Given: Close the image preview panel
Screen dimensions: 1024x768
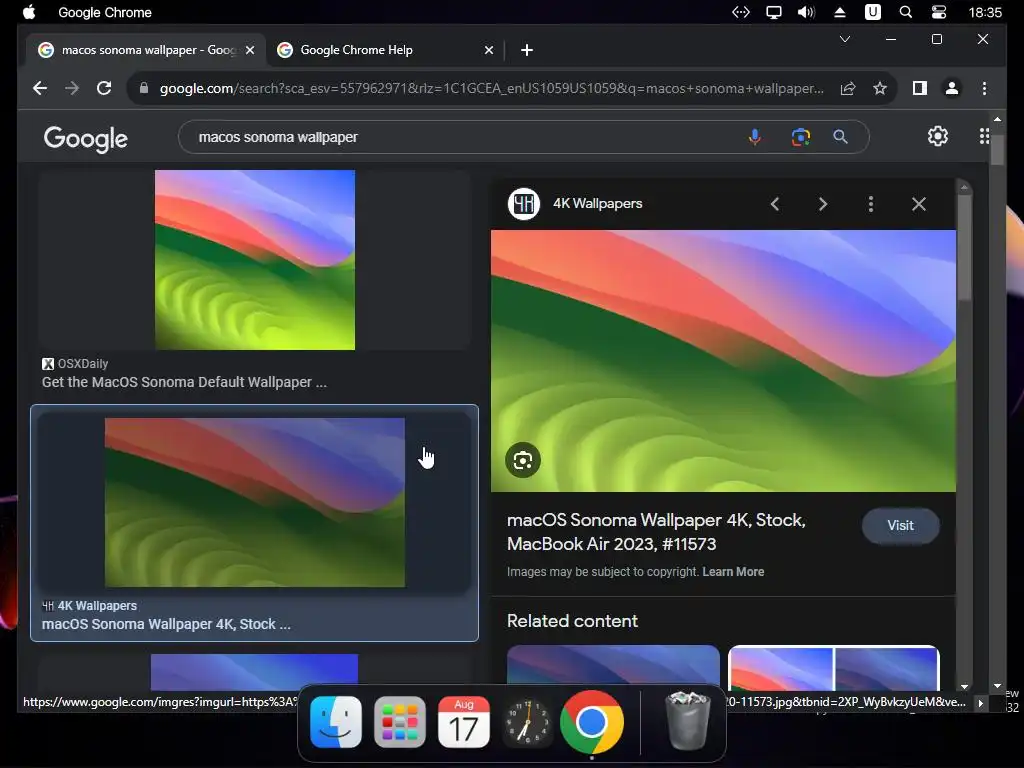Looking at the screenshot, I should click(918, 204).
